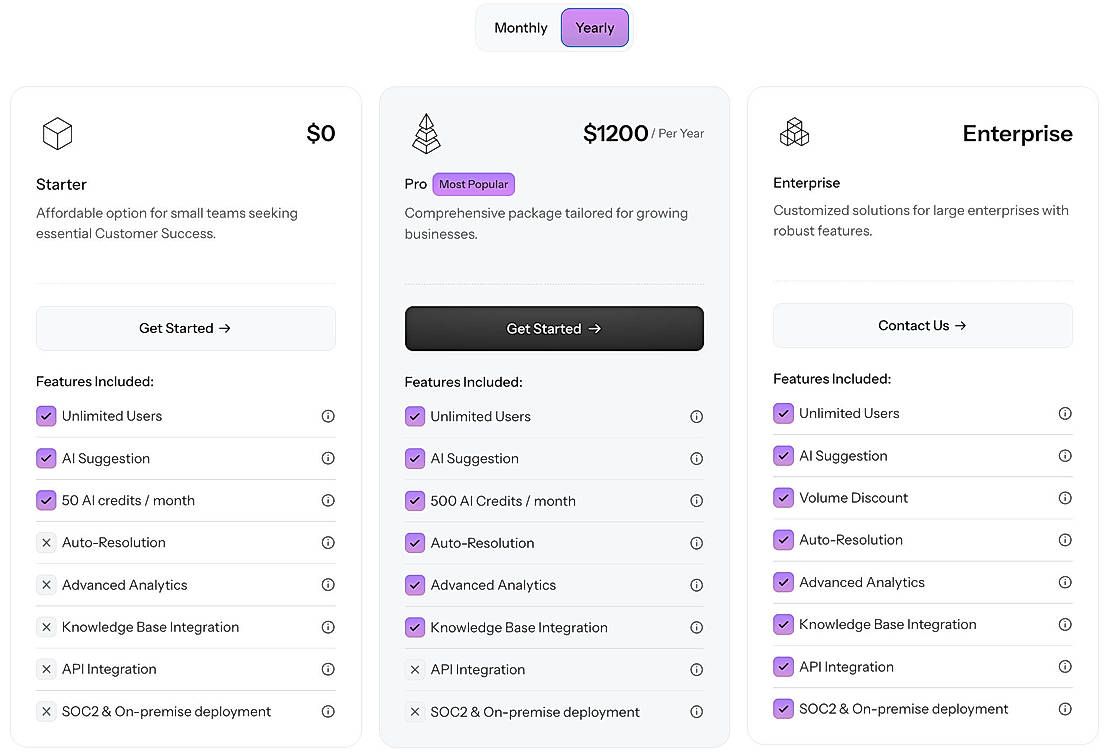1108x752 pixels.
Task: Click the 500 AI Credits / month checkmark
Action: tap(415, 501)
